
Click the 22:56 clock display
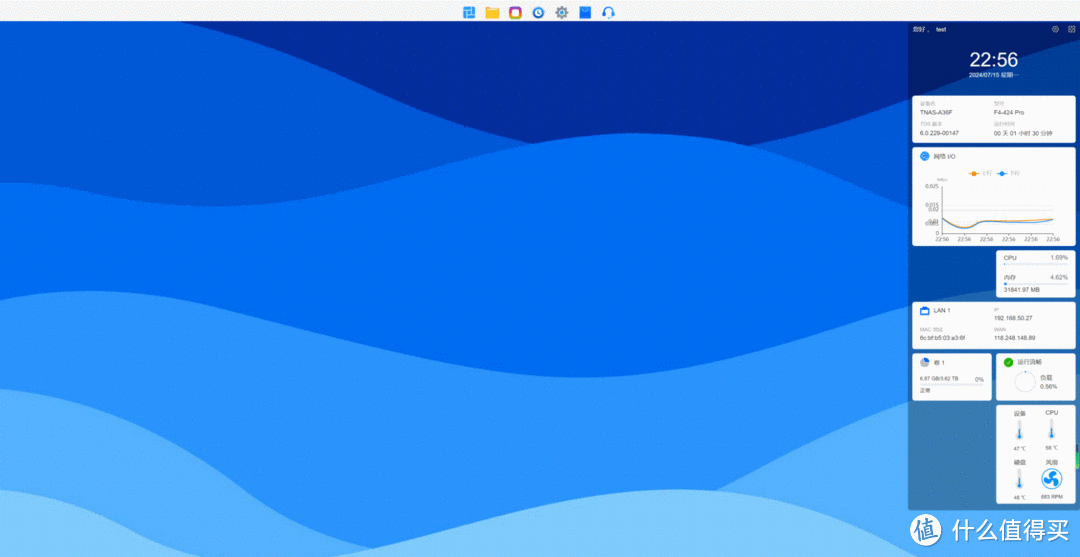point(993,60)
